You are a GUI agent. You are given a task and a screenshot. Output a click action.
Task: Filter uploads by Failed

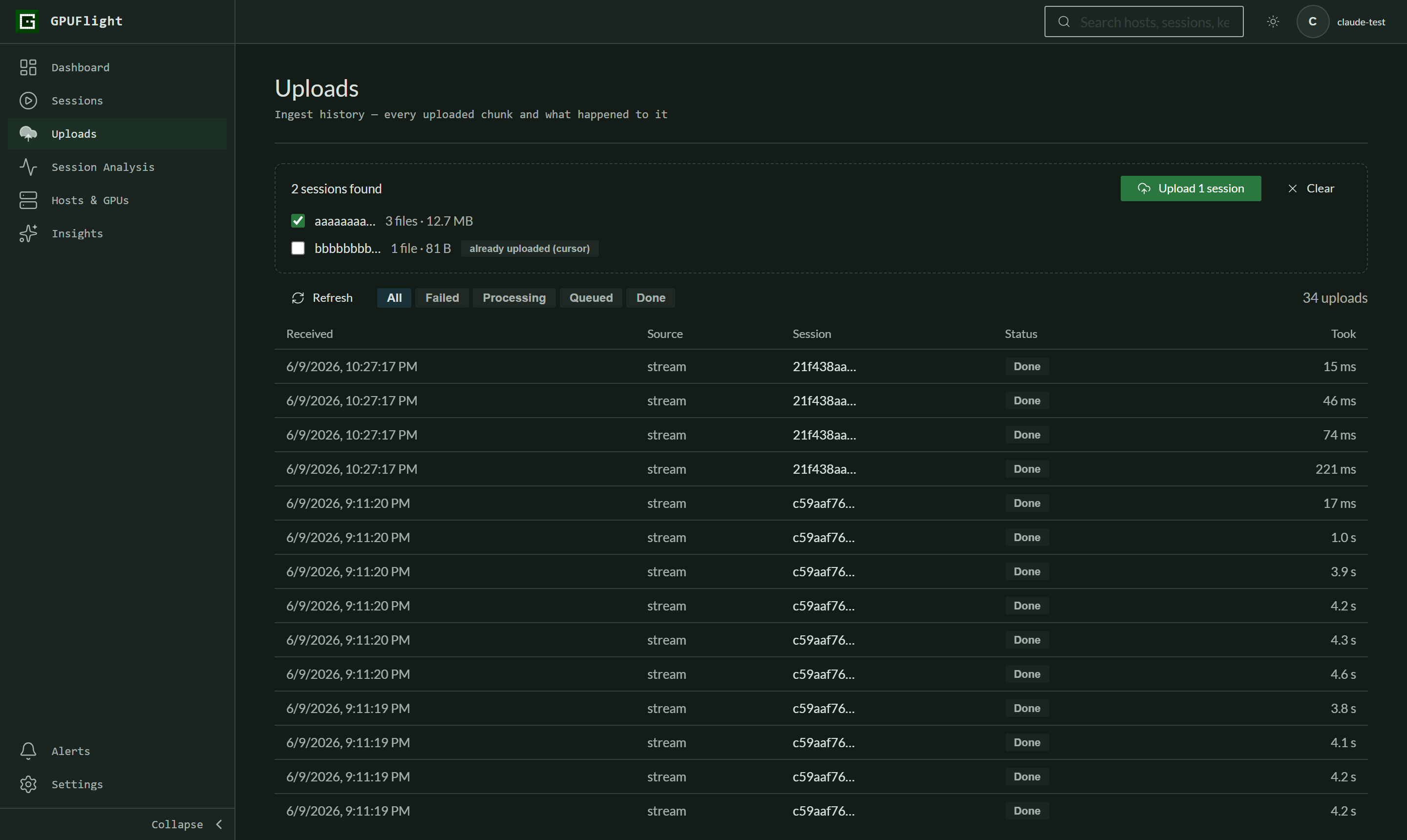[x=442, y=298]
